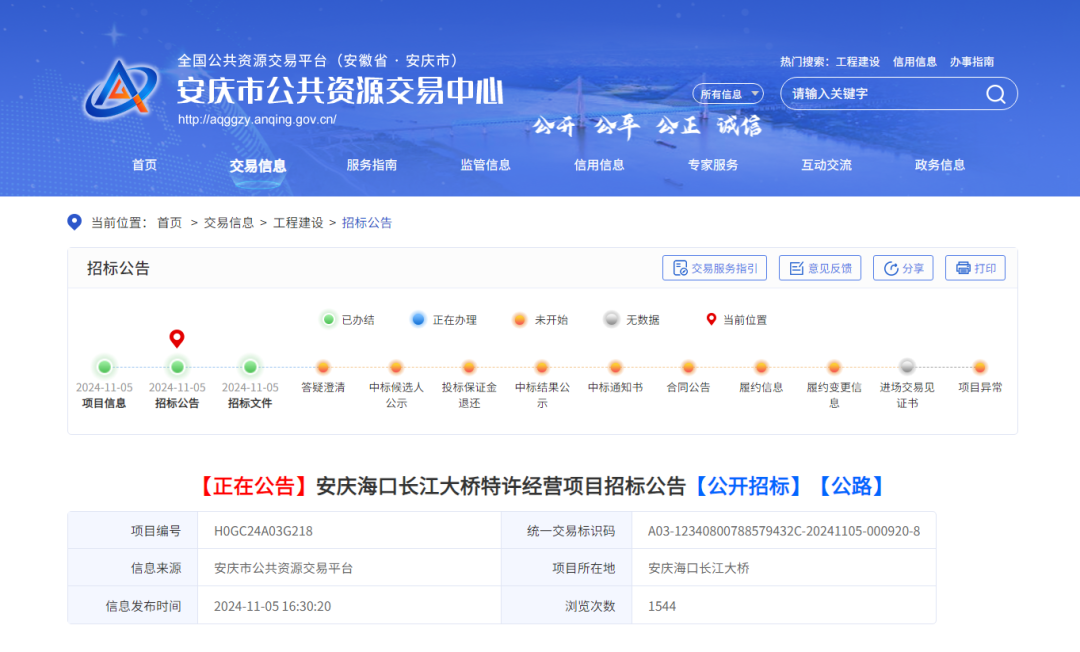Click the 分享 share button
1080x652 pixels.
coord(903,268)
